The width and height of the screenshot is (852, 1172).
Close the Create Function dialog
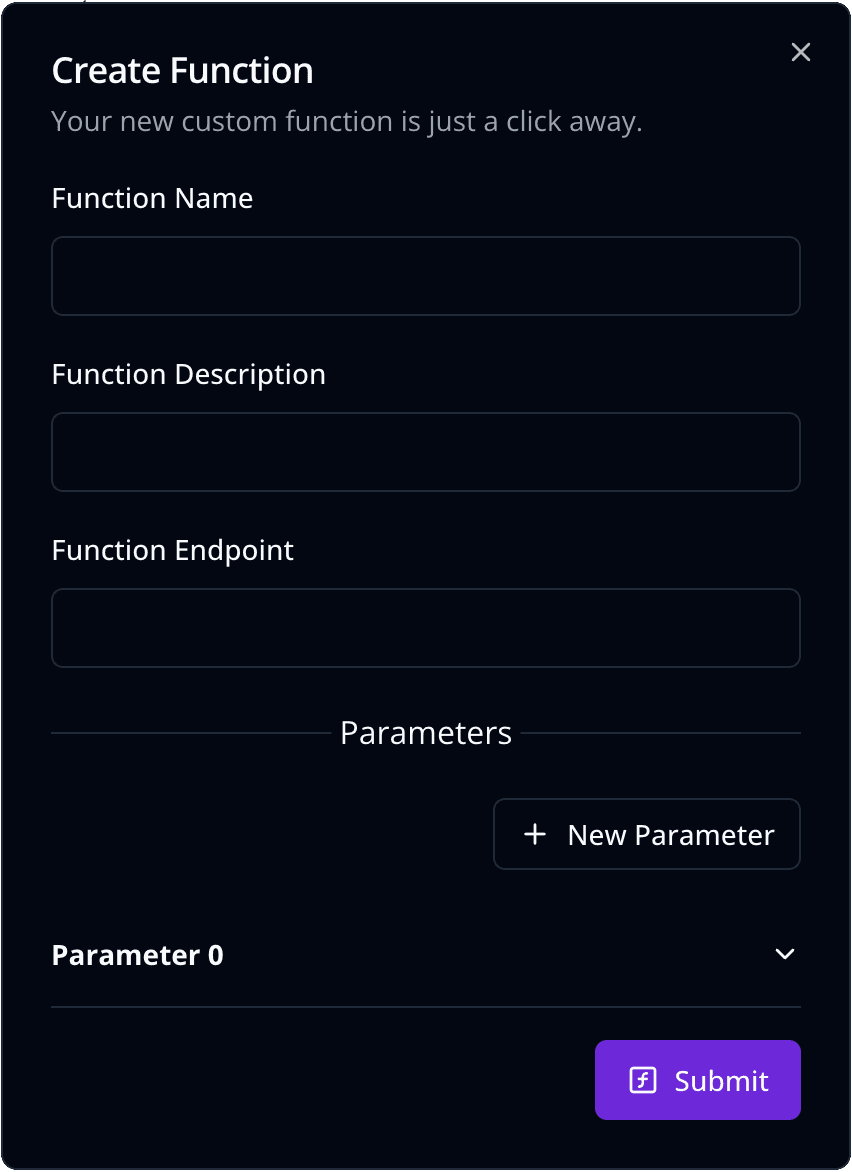tap(800, 52)
